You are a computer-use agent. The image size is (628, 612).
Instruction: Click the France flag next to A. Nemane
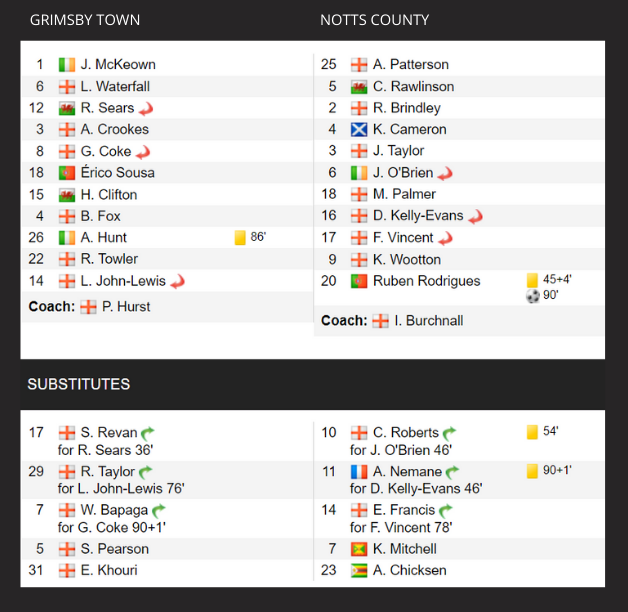[359, 472]
